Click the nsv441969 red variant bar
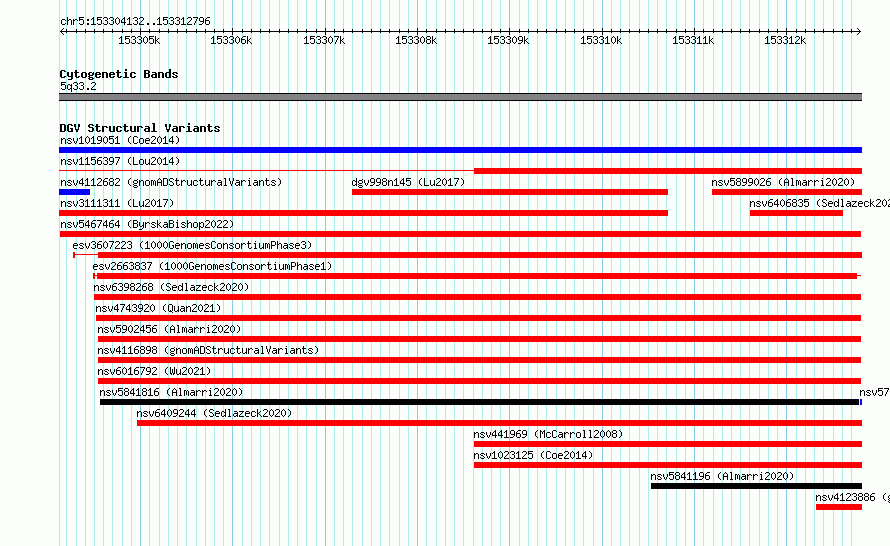This screenshot has width=890, height=546. click(668, 444)
